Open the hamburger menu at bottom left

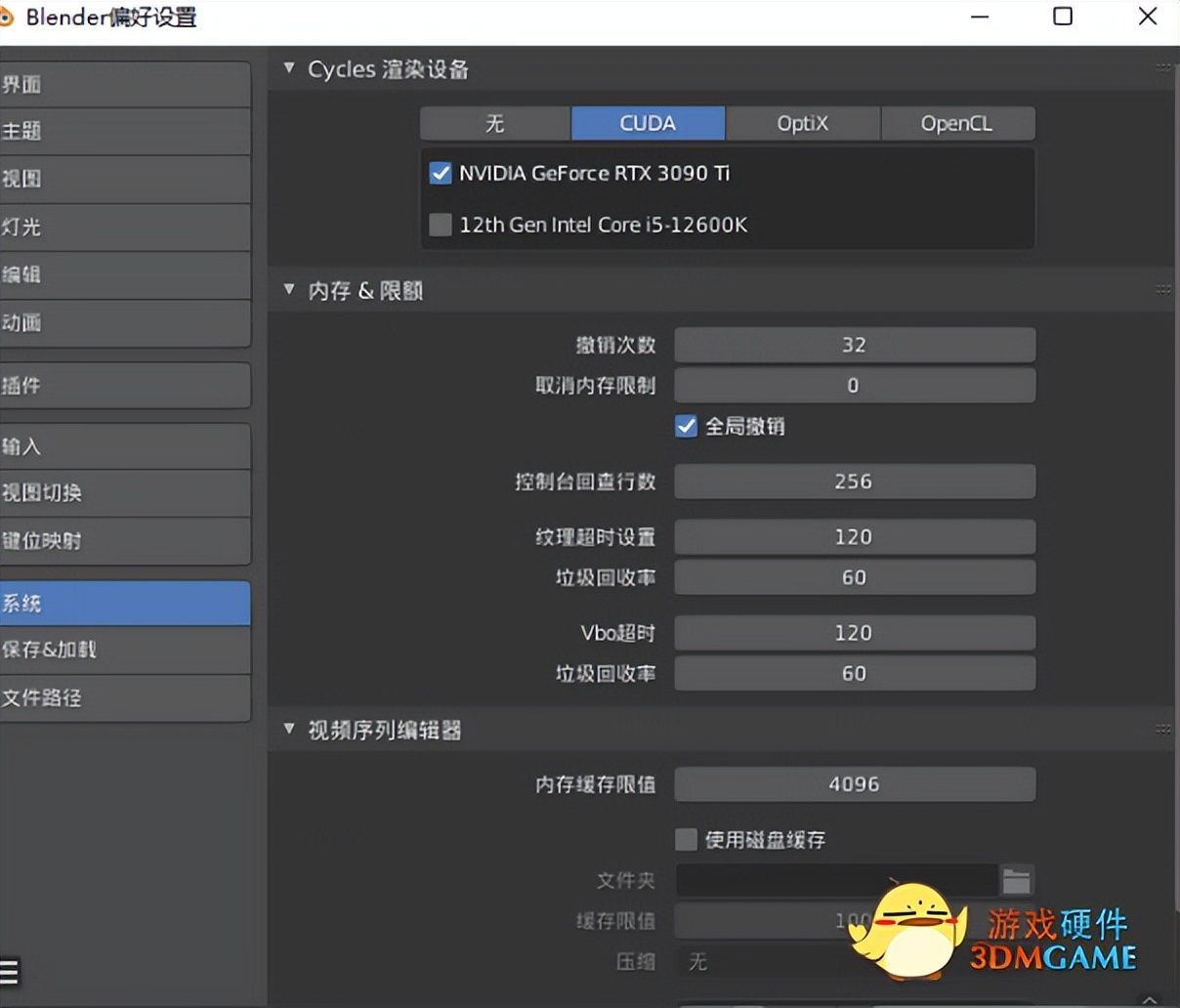pyautogui.click(x=9, y=971)
